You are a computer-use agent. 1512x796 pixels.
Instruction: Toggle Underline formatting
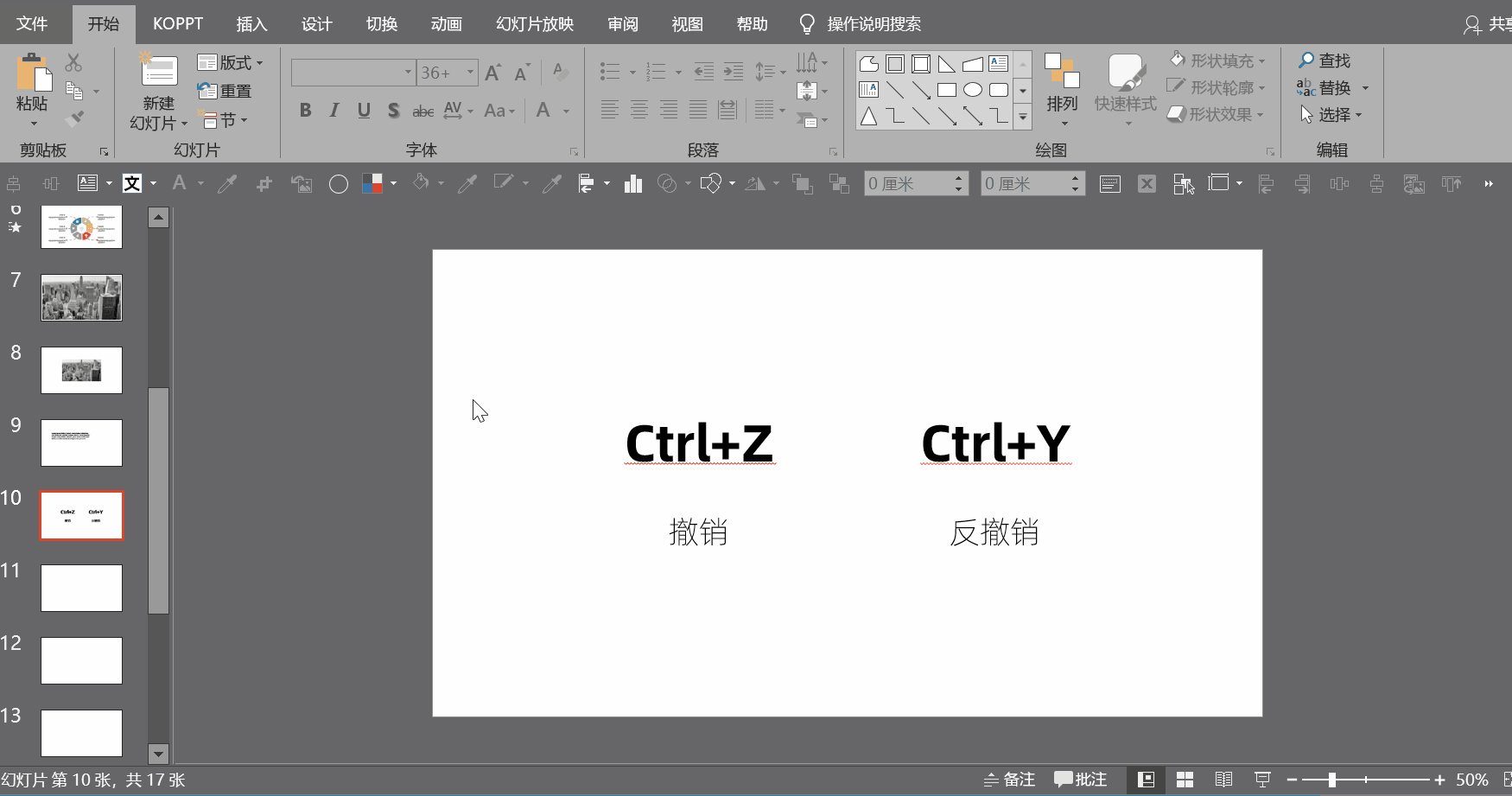point(364,111)
